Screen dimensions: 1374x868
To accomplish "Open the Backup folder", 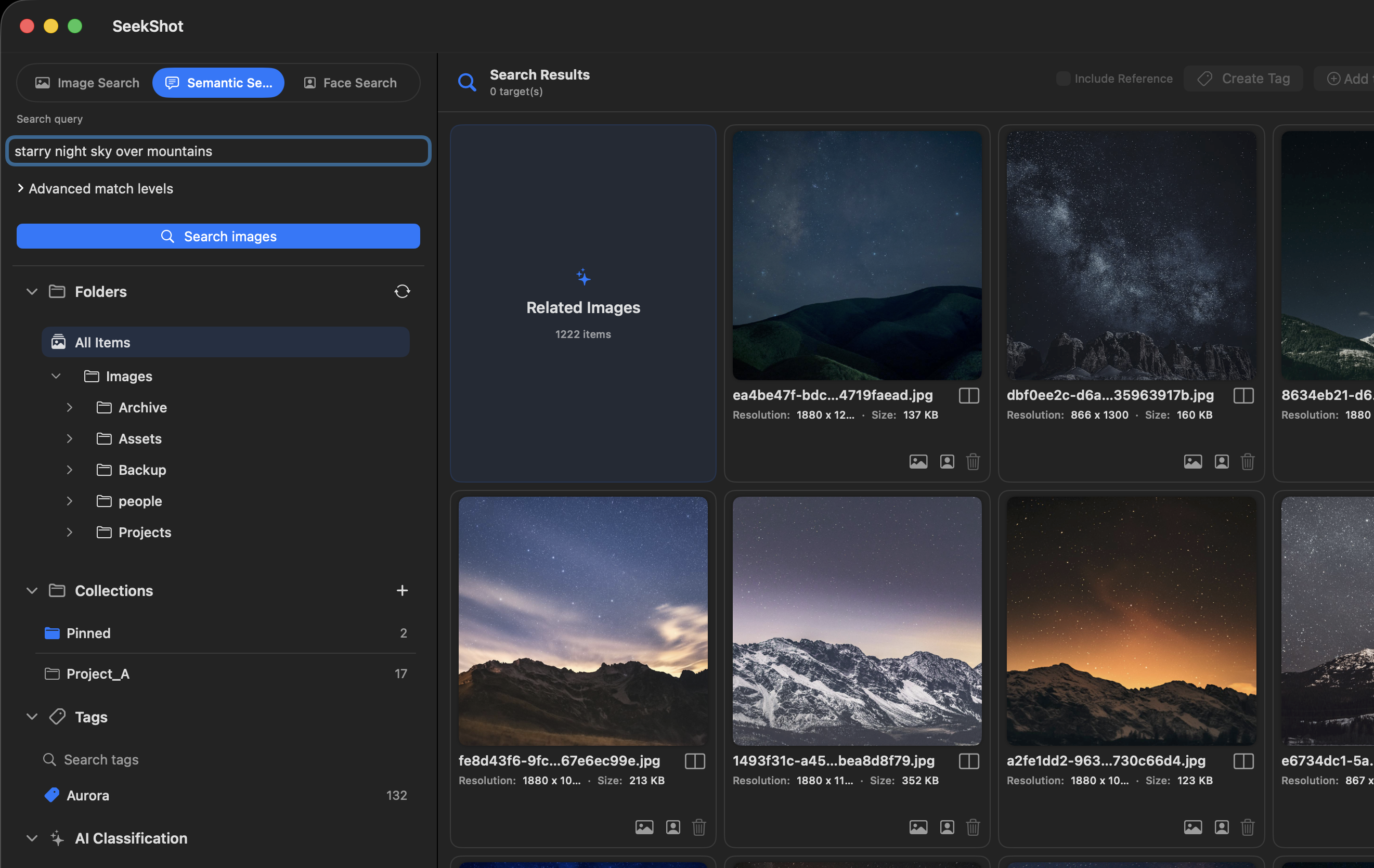I will point(142,470).
